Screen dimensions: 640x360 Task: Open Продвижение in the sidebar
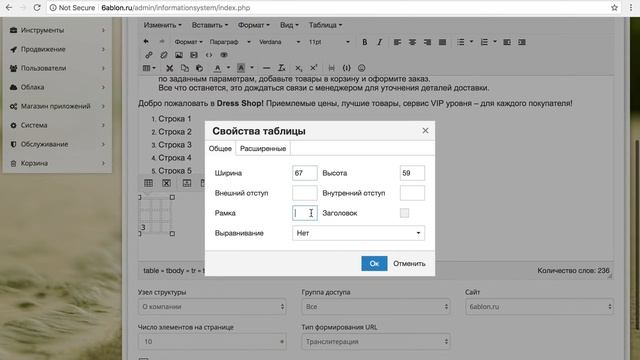coord(57,49)
